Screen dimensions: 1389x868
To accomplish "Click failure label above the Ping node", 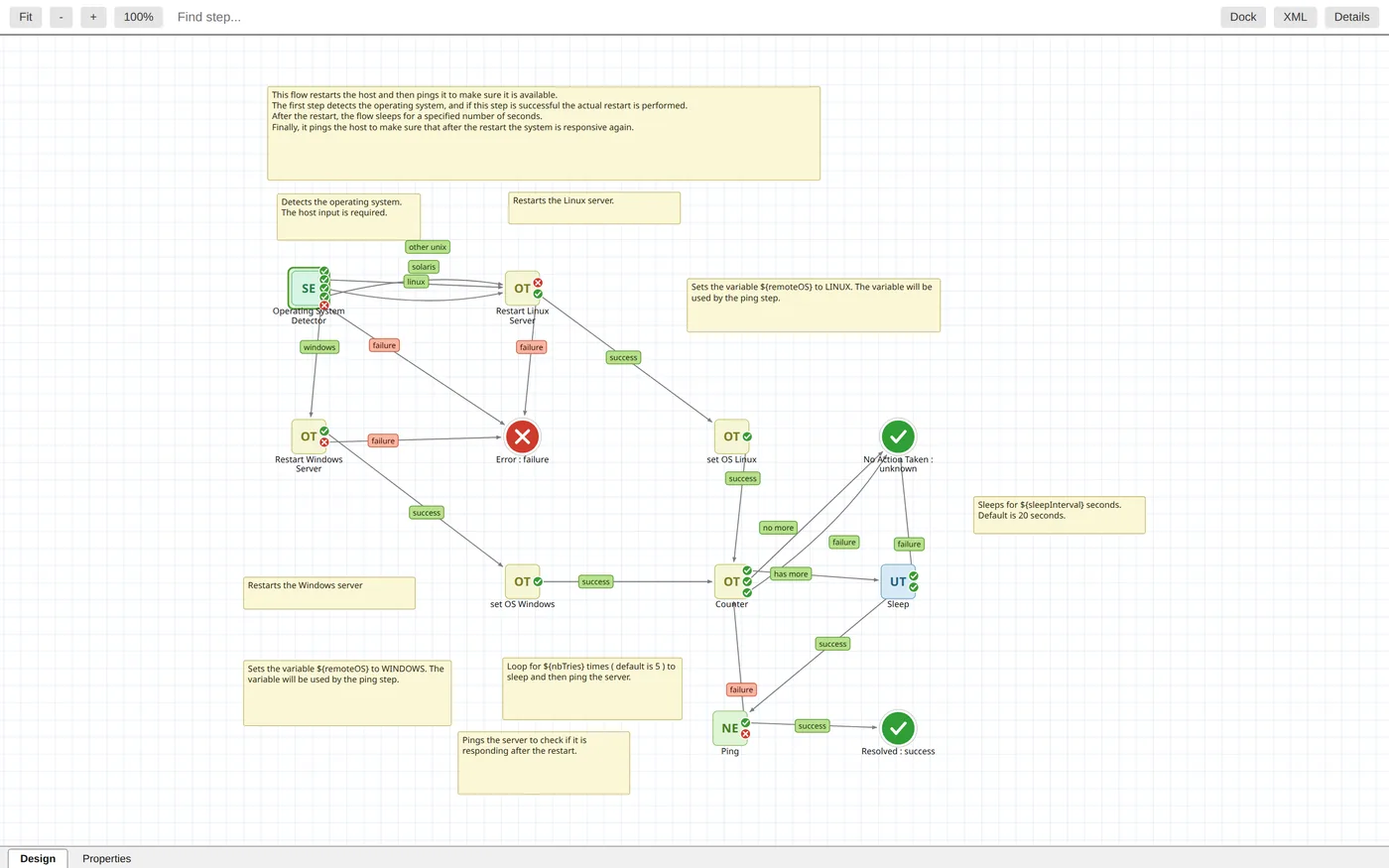I will click(x=741, y=689).
